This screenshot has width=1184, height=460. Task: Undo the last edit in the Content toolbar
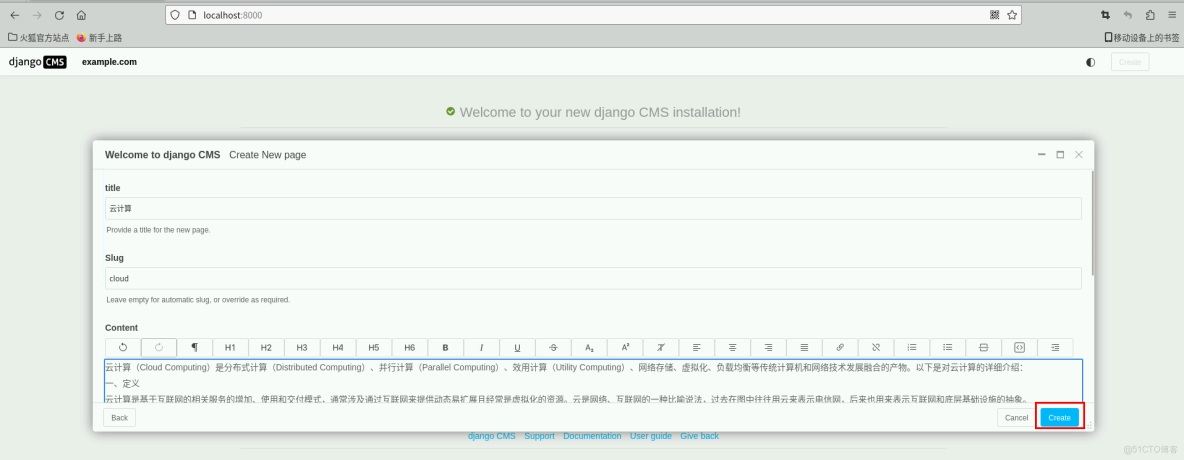click(x=123, y=347)
